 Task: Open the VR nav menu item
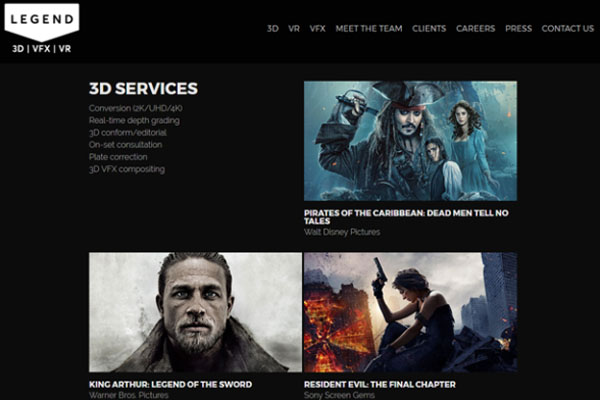(x=294, y=29)
